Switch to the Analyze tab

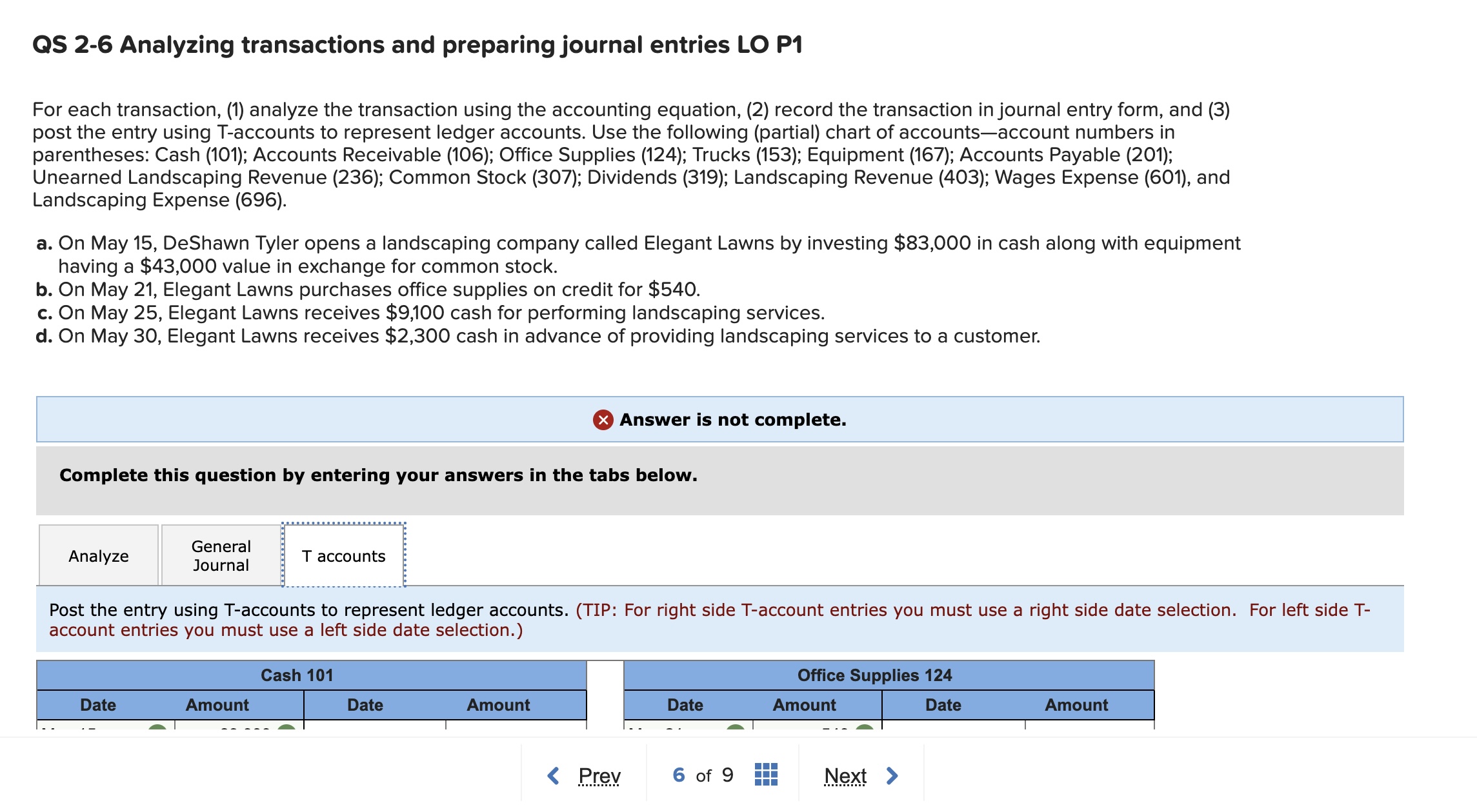[99, 556]
